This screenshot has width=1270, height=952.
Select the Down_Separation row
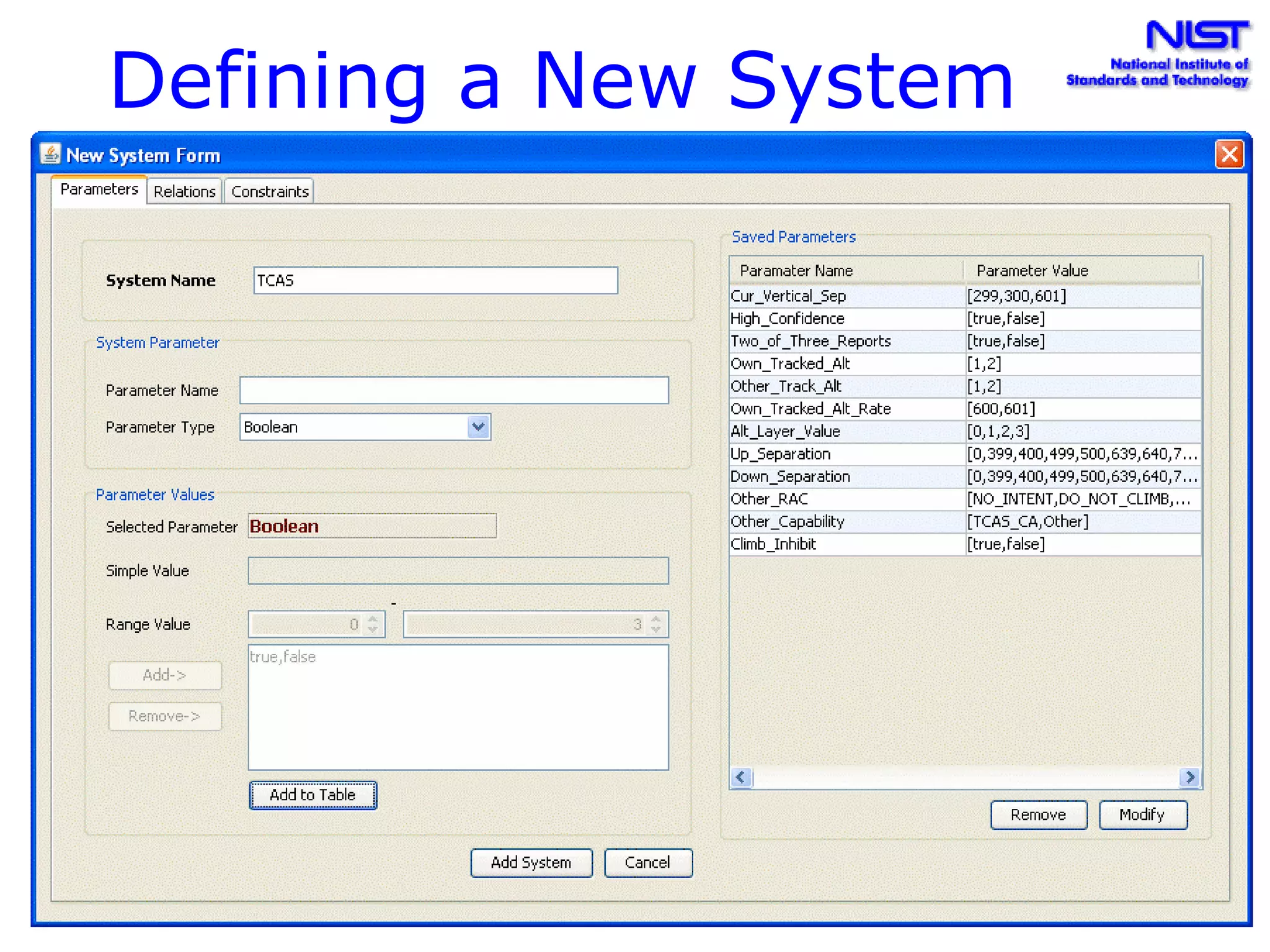(966, 477)
